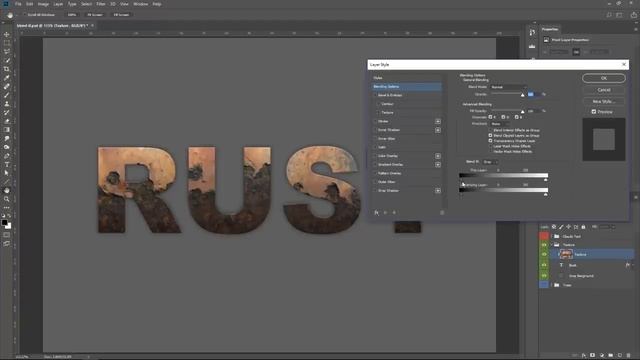Open the File menu
This screenshot has width=640, height=360.
pos(18,4)
